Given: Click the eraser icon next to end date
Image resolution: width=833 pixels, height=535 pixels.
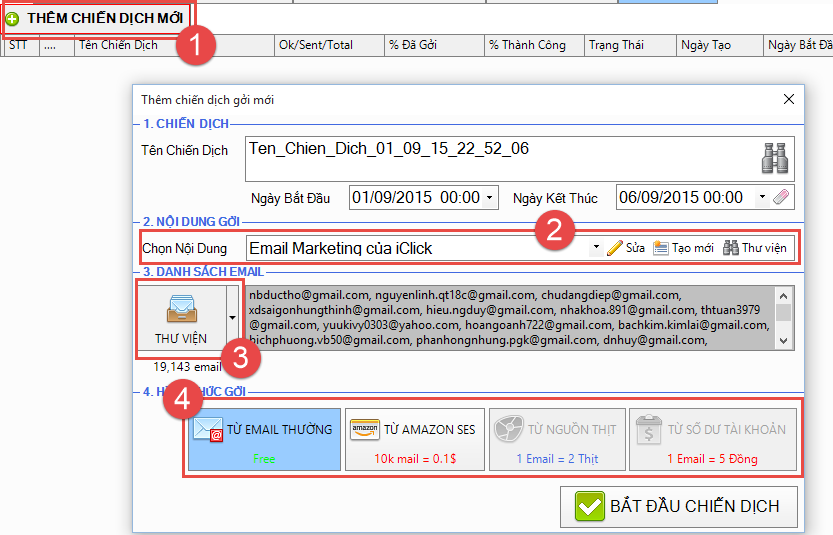Looking at the screenshot, I should point(781,197).
